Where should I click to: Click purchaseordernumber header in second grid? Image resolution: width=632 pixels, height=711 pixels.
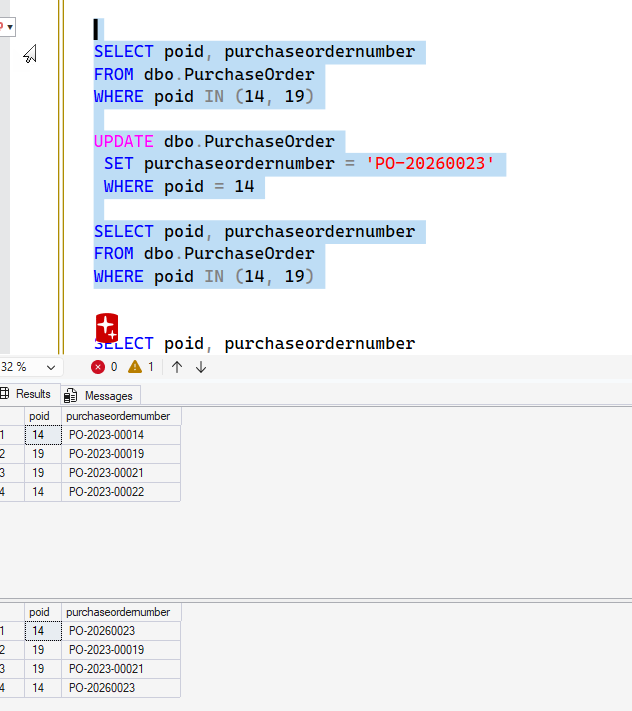pyautogui.click(x=118, y=612)
